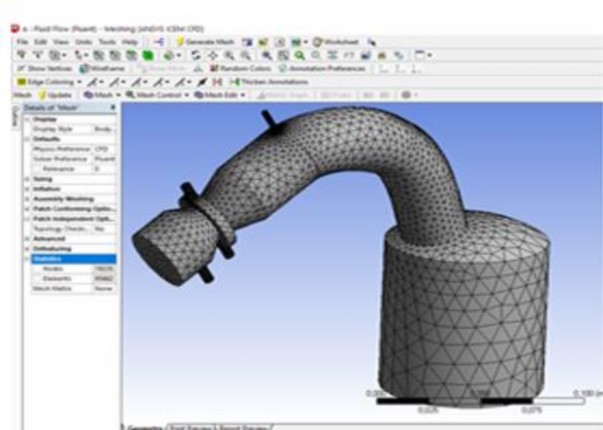
Task: Click the rotate view icon
Action: (197, 54)
